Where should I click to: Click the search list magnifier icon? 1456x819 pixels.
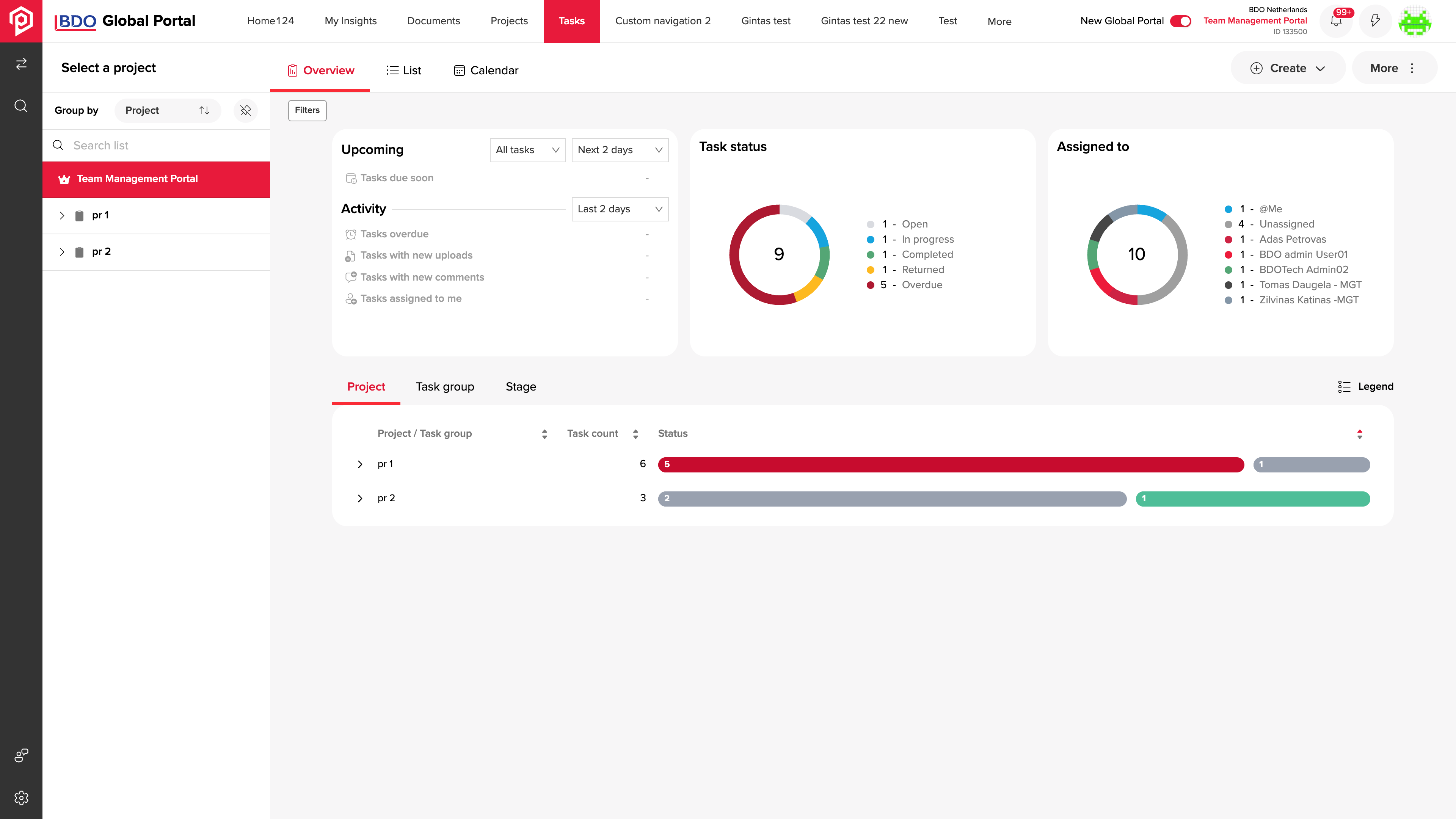pos(58,145)
